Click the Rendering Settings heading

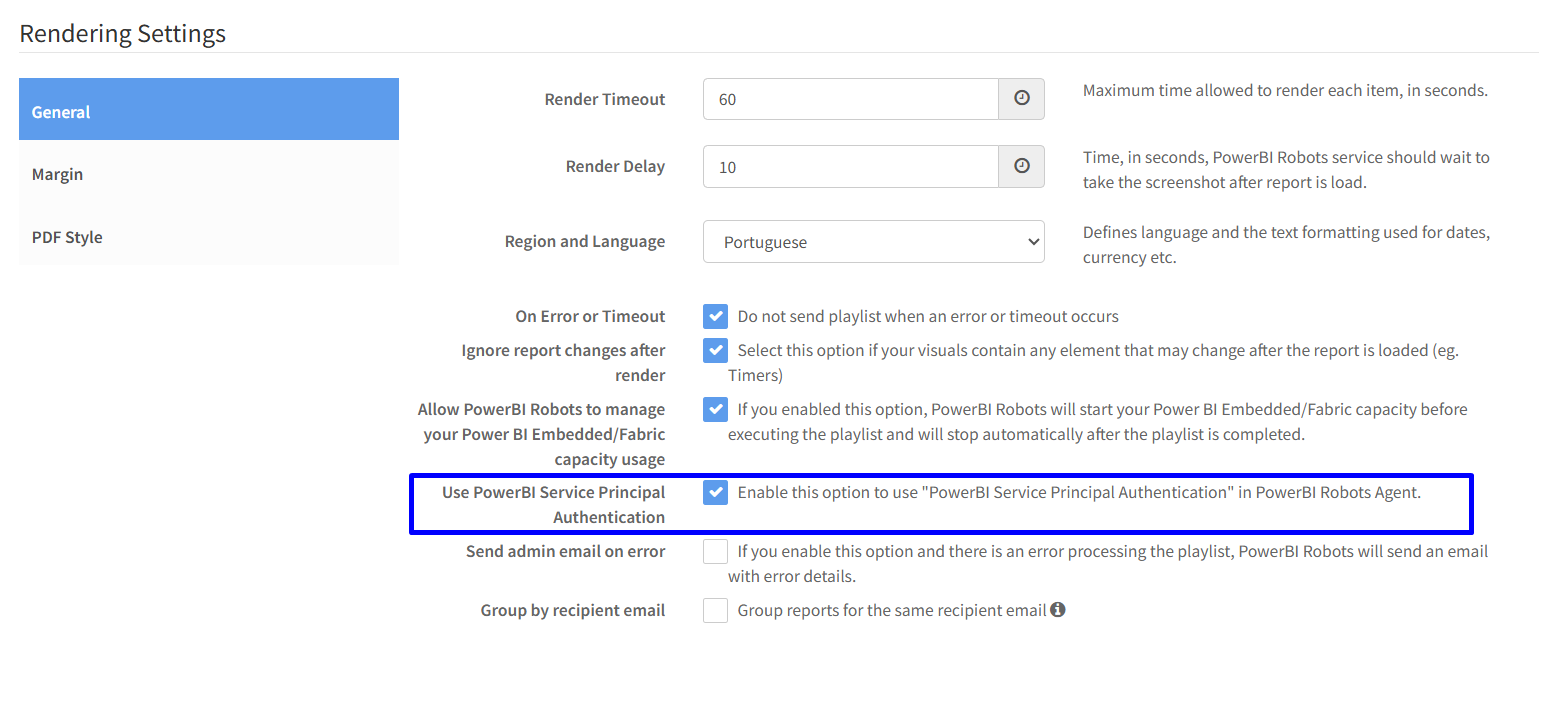(x=123, y=33)
